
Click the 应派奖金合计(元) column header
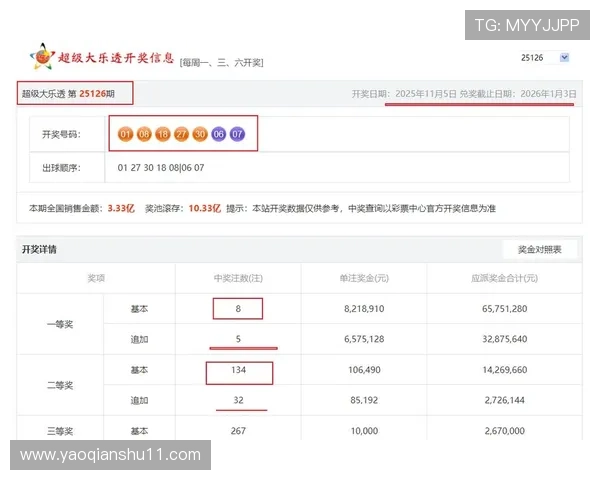[504, 278]
